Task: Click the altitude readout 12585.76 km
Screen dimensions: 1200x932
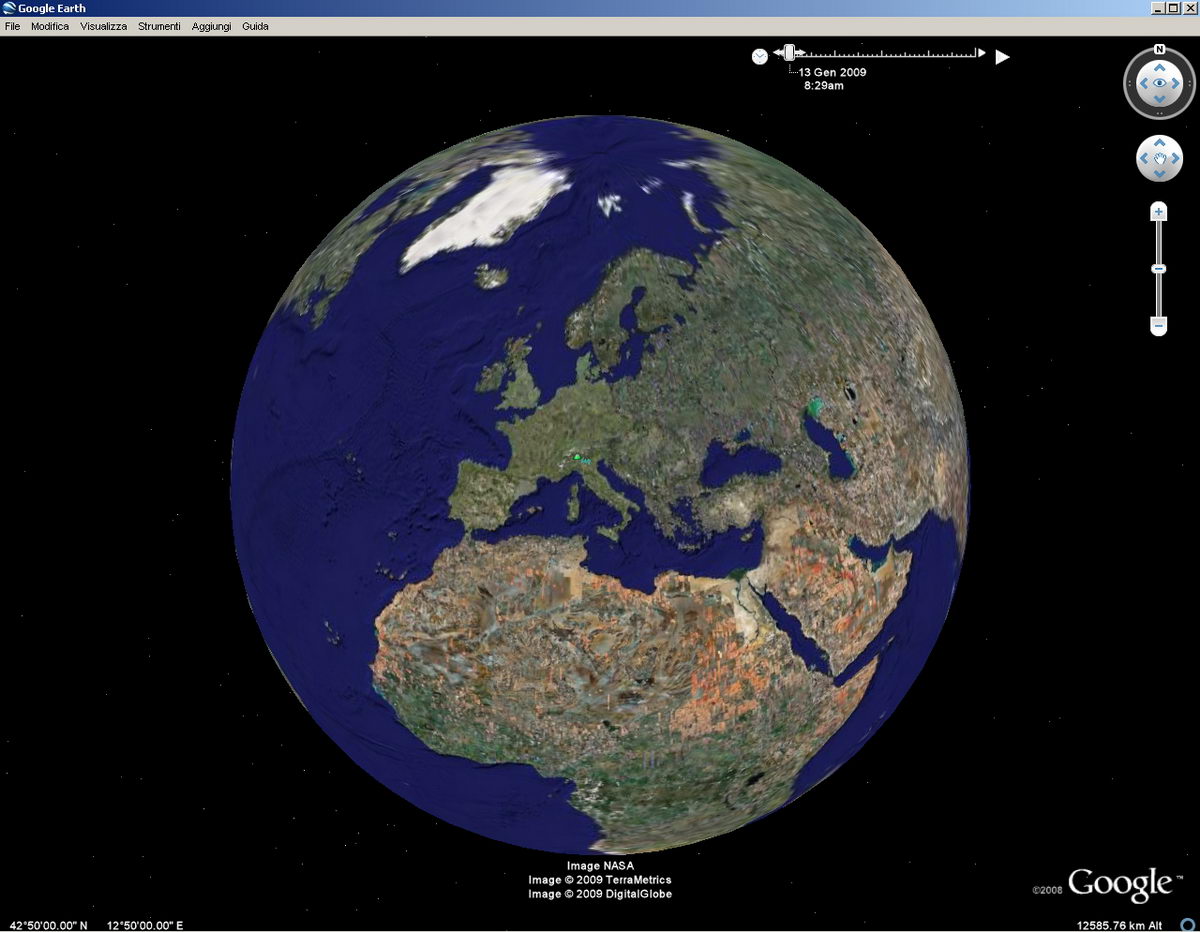Action: coord(1118,926)
